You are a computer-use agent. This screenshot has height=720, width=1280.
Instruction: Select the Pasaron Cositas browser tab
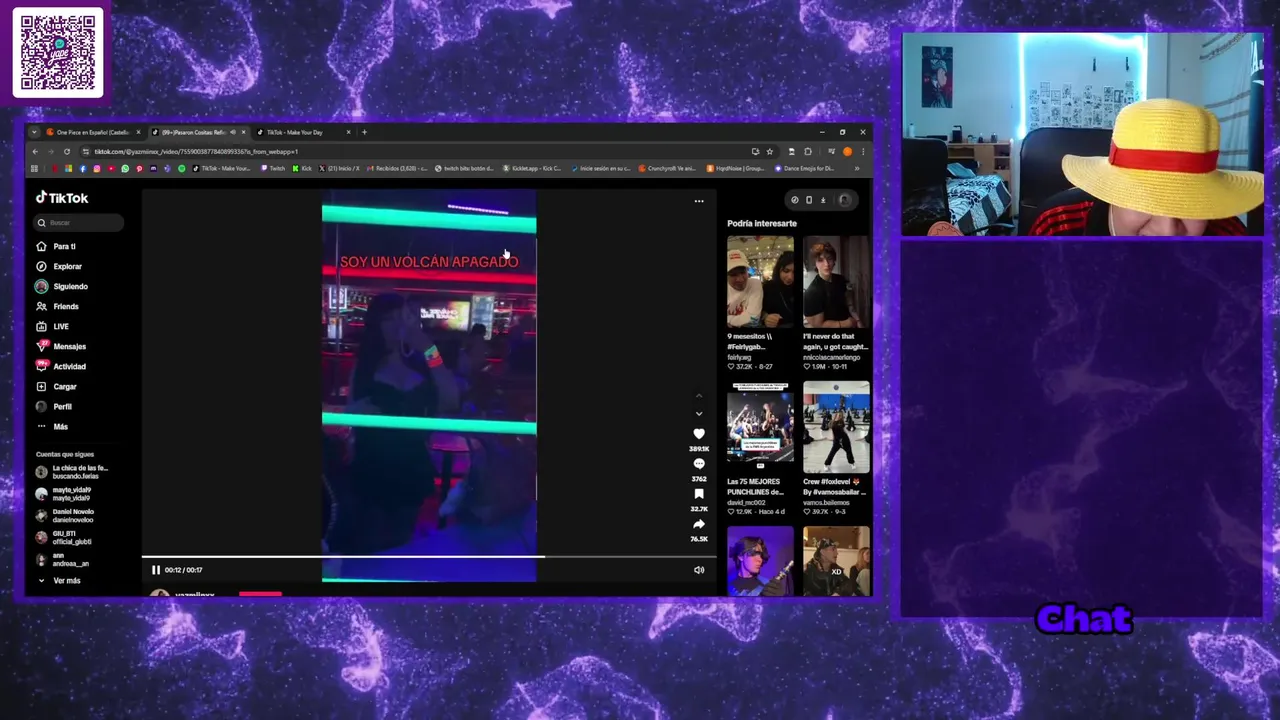(198, 132)
